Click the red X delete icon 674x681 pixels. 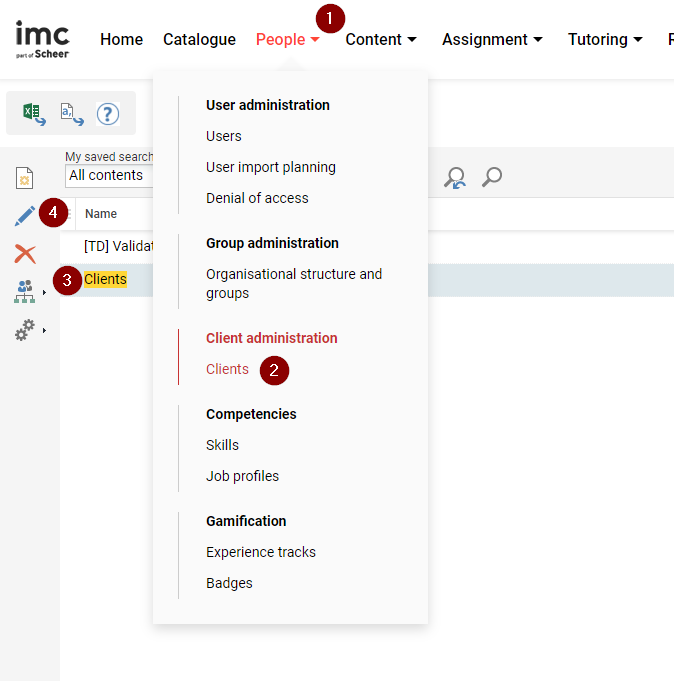(x=25, y=253)
